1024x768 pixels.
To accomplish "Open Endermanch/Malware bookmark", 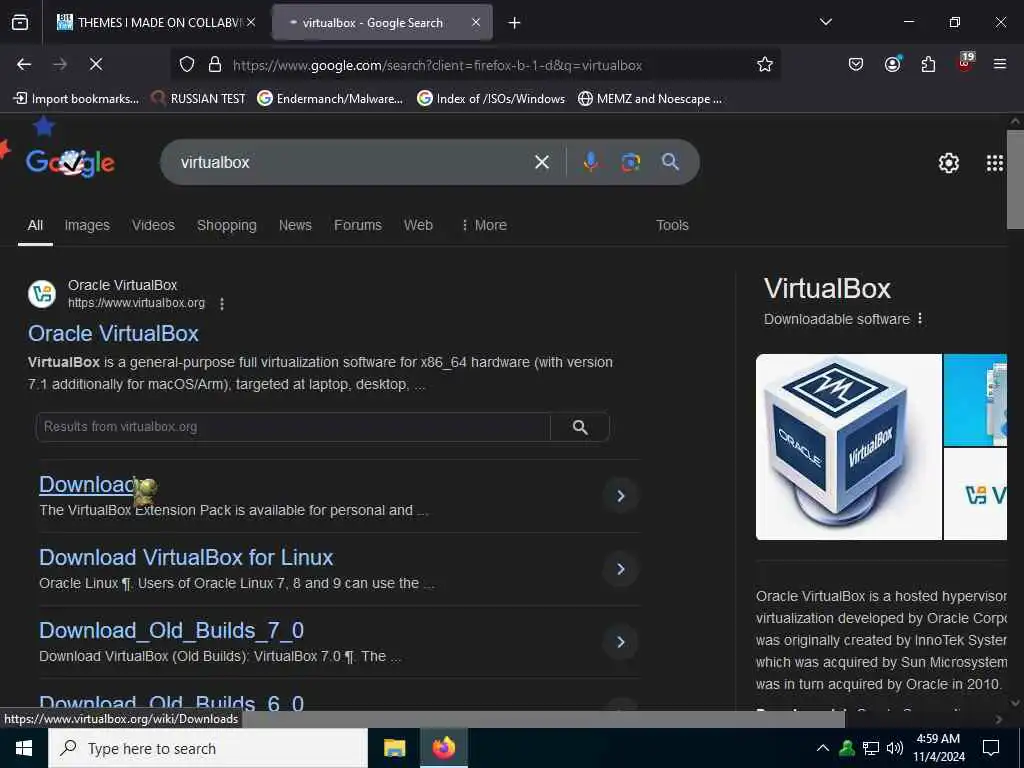I will (330, 99).
